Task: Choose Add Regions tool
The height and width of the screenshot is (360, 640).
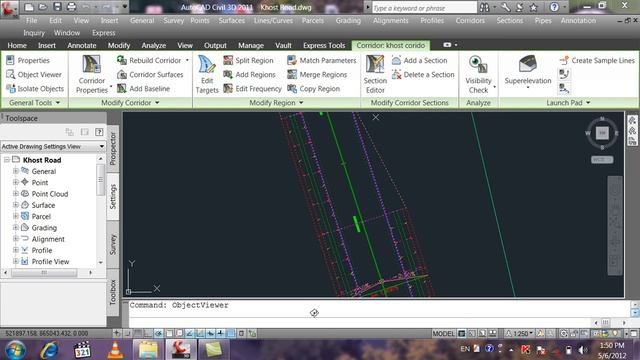Action: click(249, 75)
